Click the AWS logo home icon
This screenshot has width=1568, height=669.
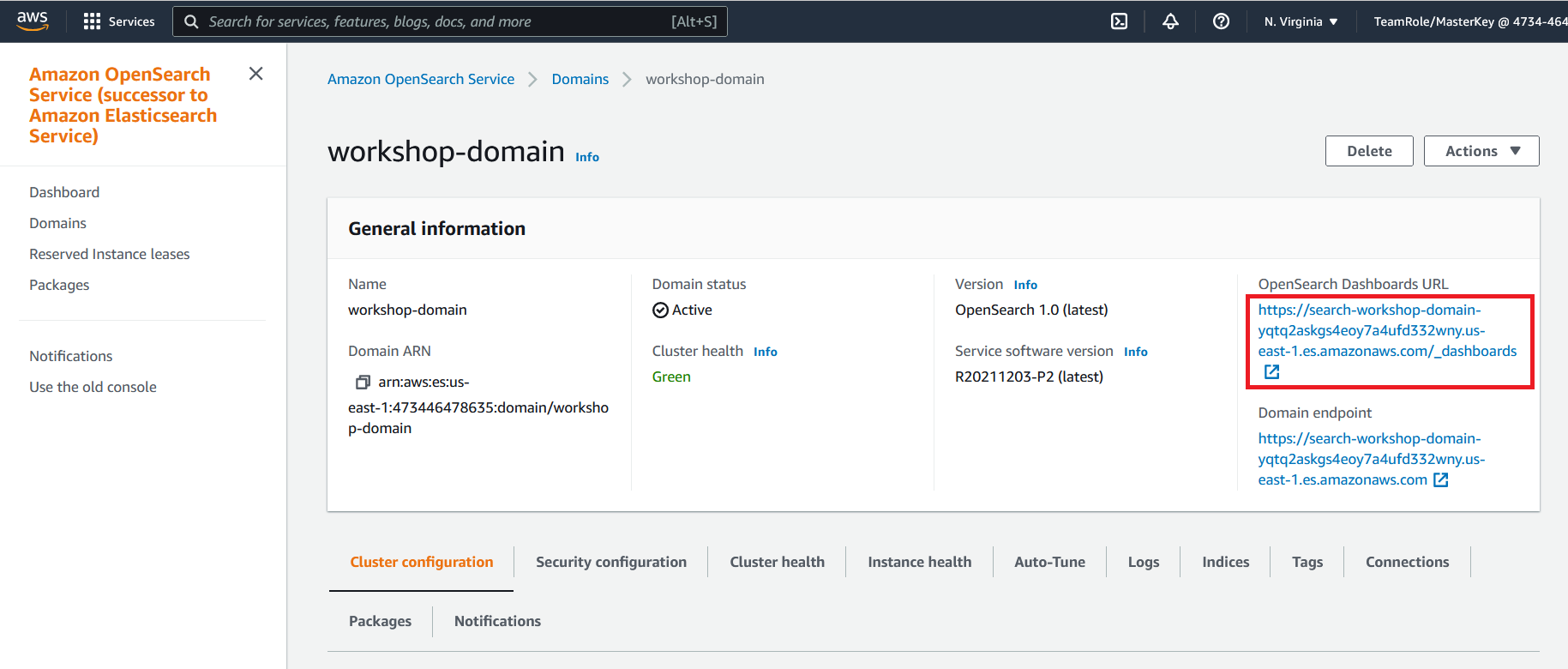click(33, 21)
